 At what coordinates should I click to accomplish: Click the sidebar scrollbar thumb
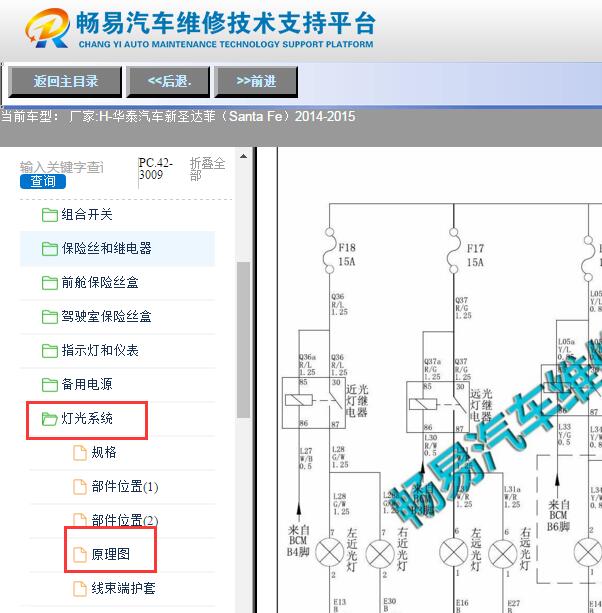243,339
